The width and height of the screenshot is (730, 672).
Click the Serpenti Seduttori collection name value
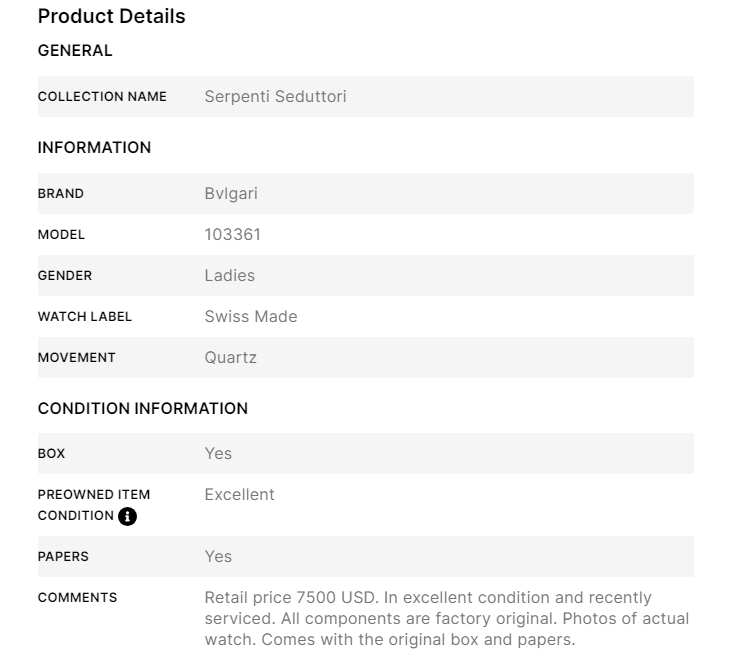[275, 97]
